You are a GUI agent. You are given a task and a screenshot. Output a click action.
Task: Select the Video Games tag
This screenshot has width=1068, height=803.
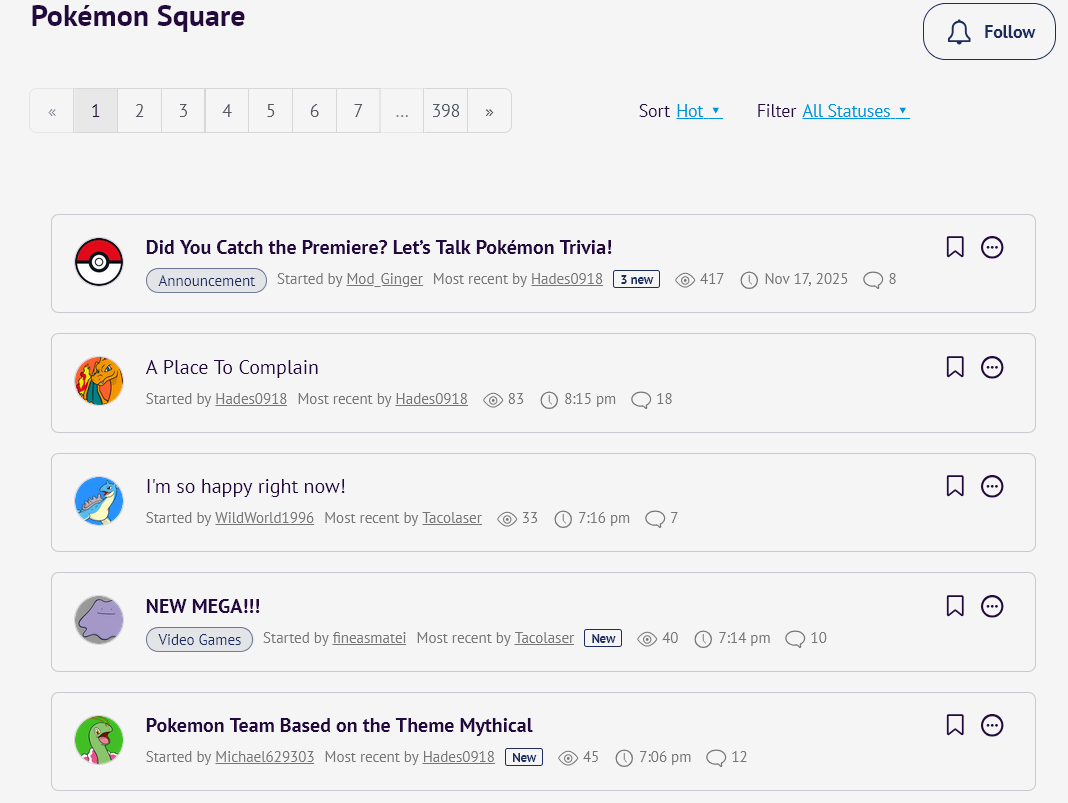point(200,639)
